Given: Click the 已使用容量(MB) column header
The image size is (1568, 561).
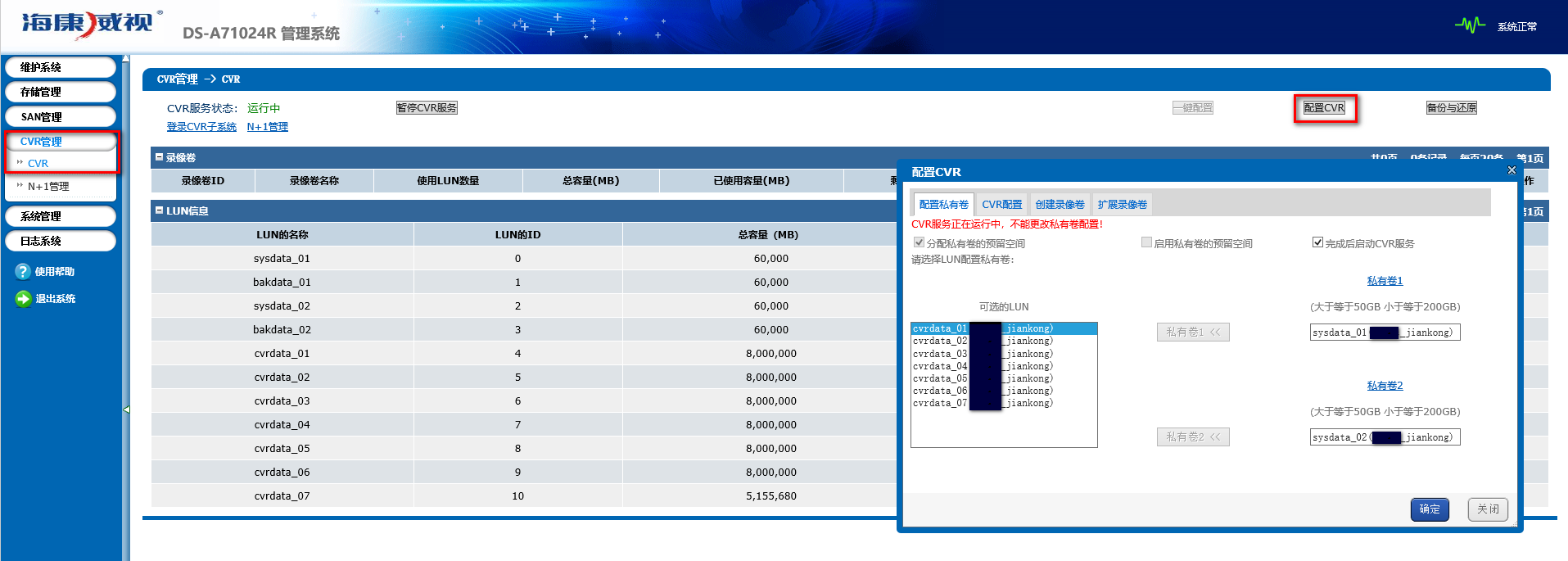Looking at the screenshot, I should (x=751, y=181).
